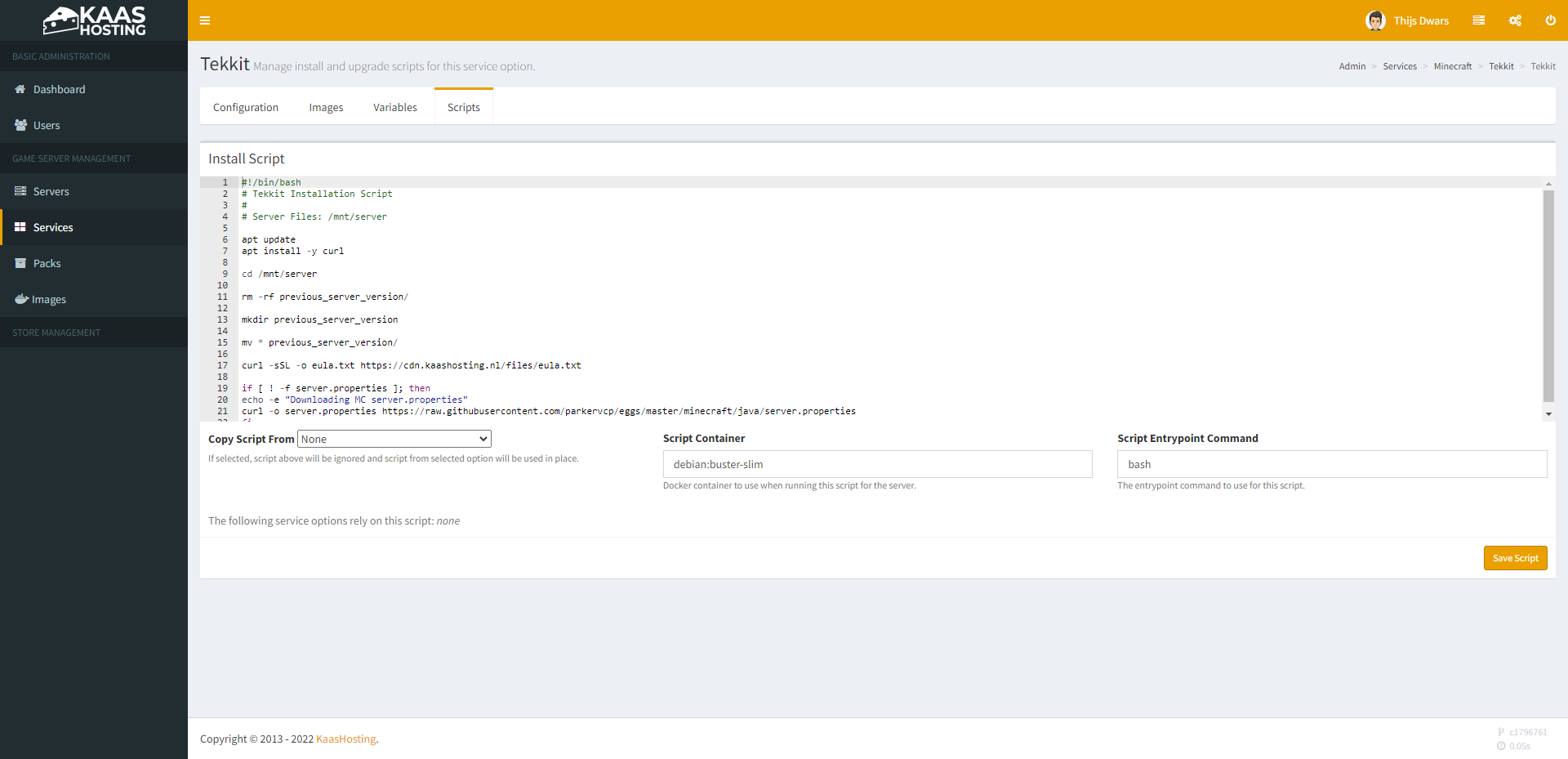Click the script editor vertical scrollbar
1568x759 pixels.
point(1548,296)
